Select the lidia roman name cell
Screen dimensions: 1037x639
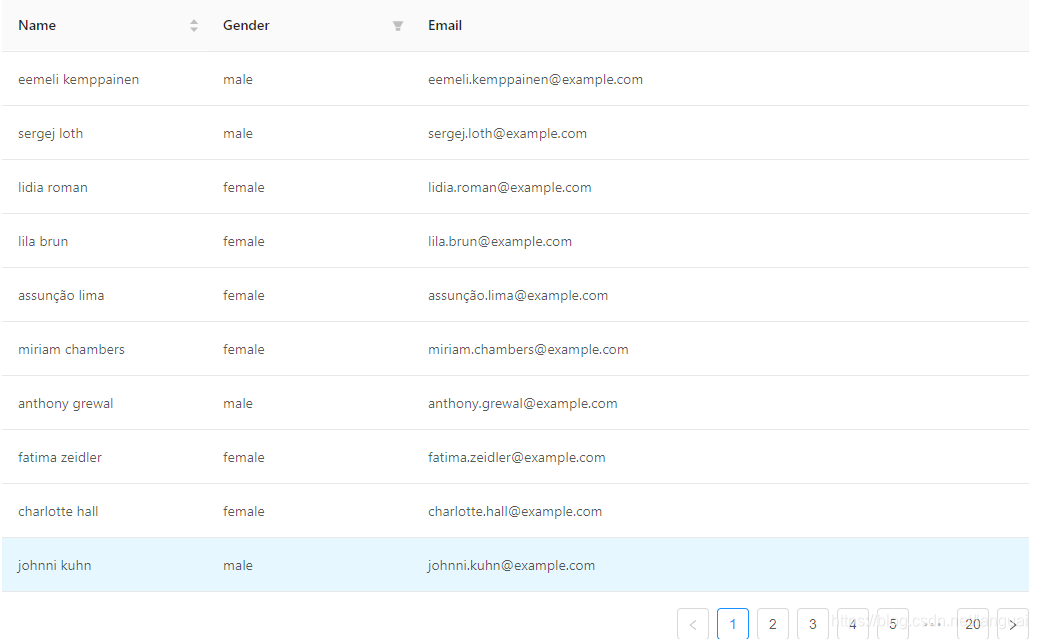coord(53,187)
